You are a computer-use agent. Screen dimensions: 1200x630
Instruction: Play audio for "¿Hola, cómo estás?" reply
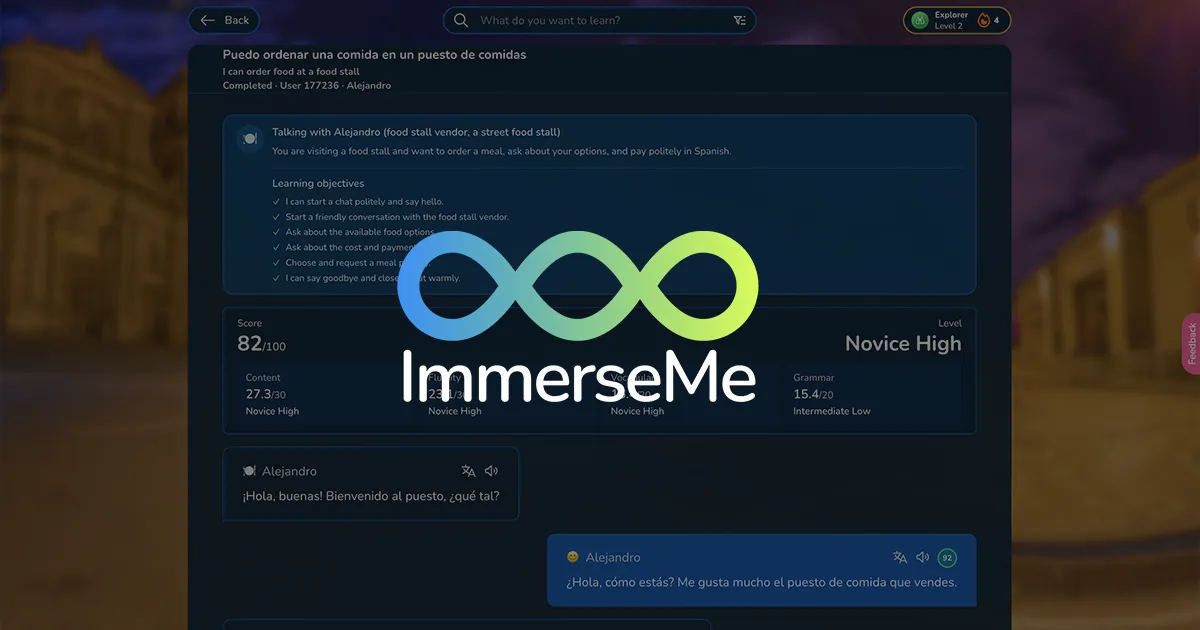[x=923, y=557]
